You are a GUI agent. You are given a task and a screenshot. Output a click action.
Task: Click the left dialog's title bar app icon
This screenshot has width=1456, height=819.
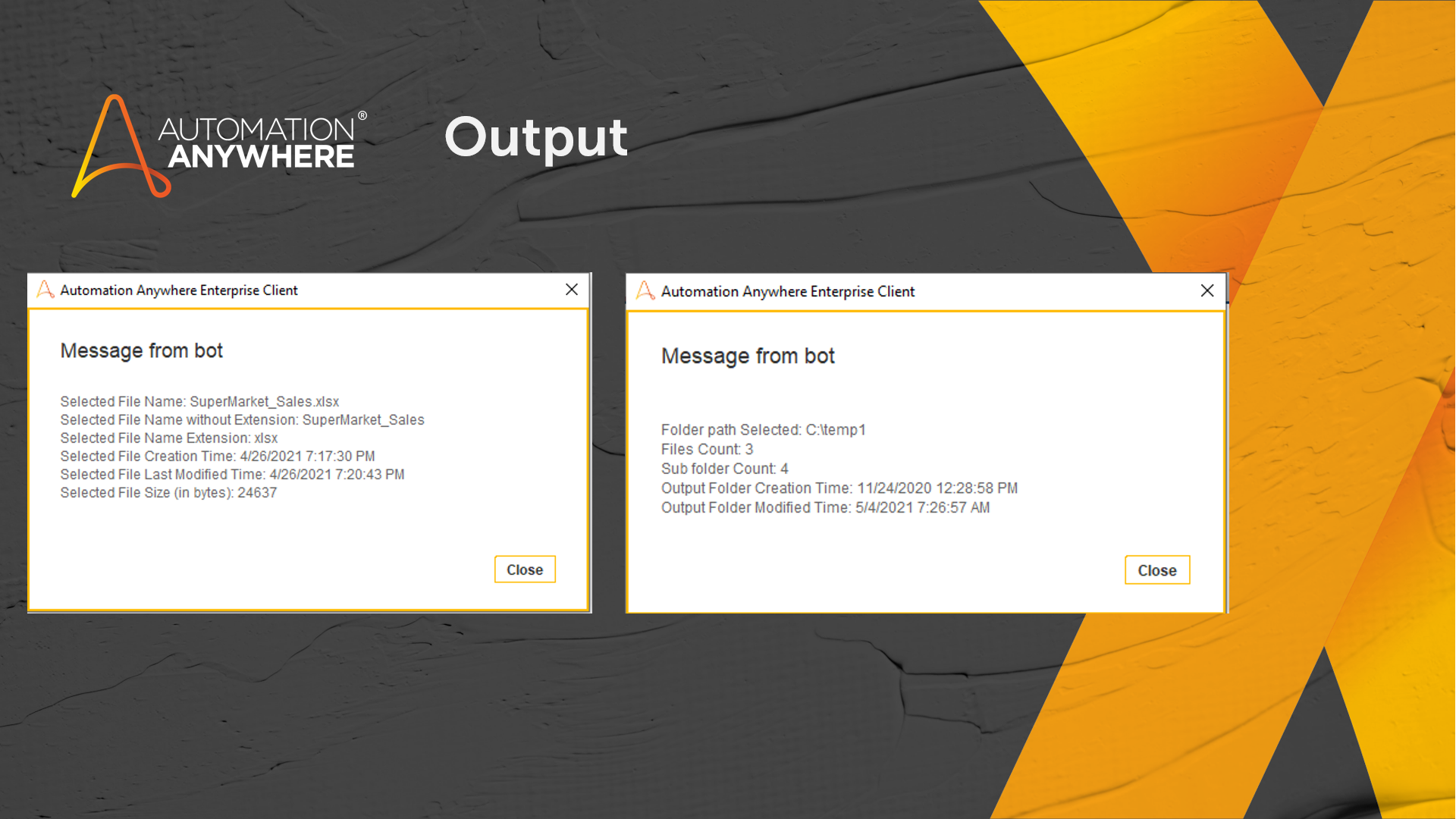click(45, 290)
